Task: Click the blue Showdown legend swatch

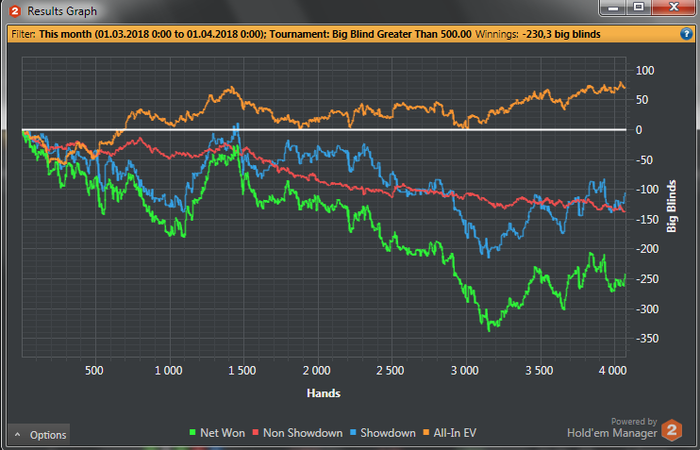Action: pyautogui.click(x=353, y=433)
